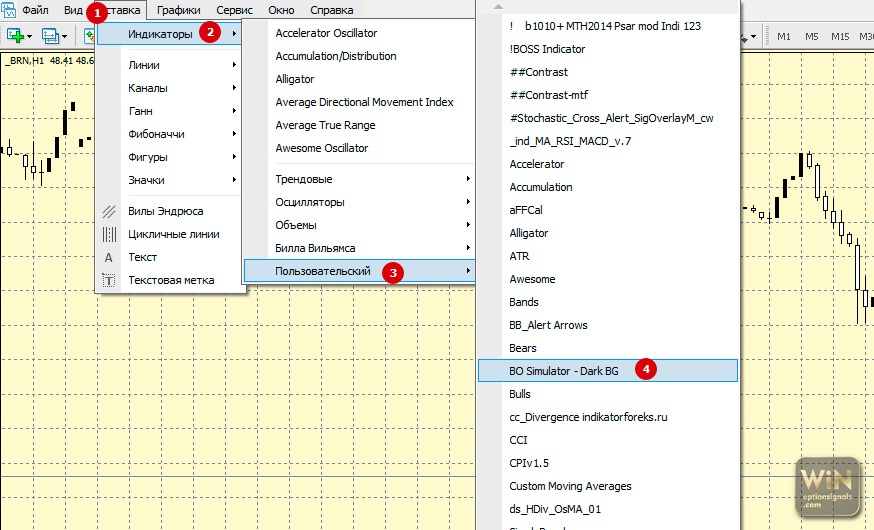Select Cyclic Lines (Цикличные линии) tool
Screen dimensions: 874x530
173,234
